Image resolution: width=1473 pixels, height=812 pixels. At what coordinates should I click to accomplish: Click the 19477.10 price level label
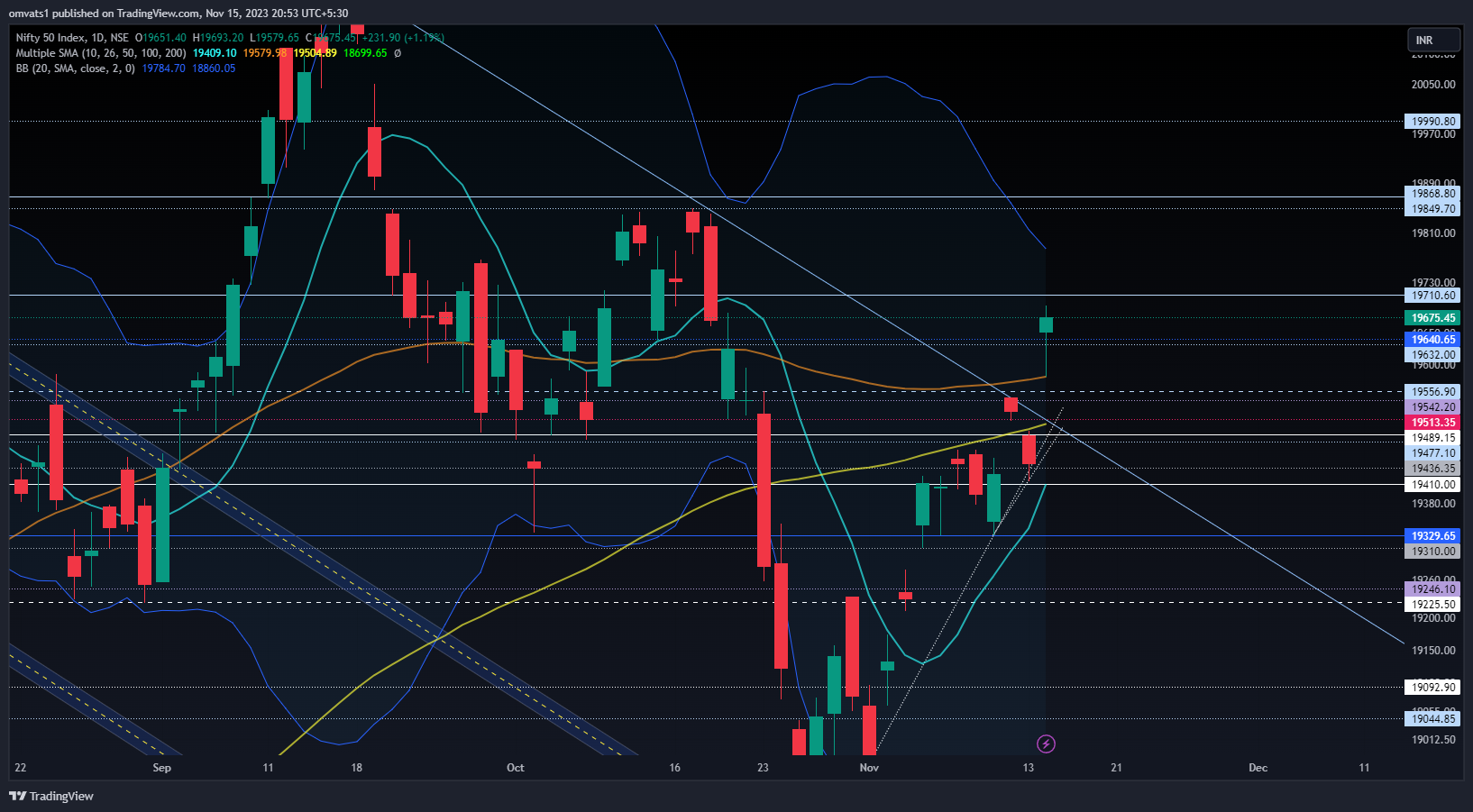point(1433,453)
